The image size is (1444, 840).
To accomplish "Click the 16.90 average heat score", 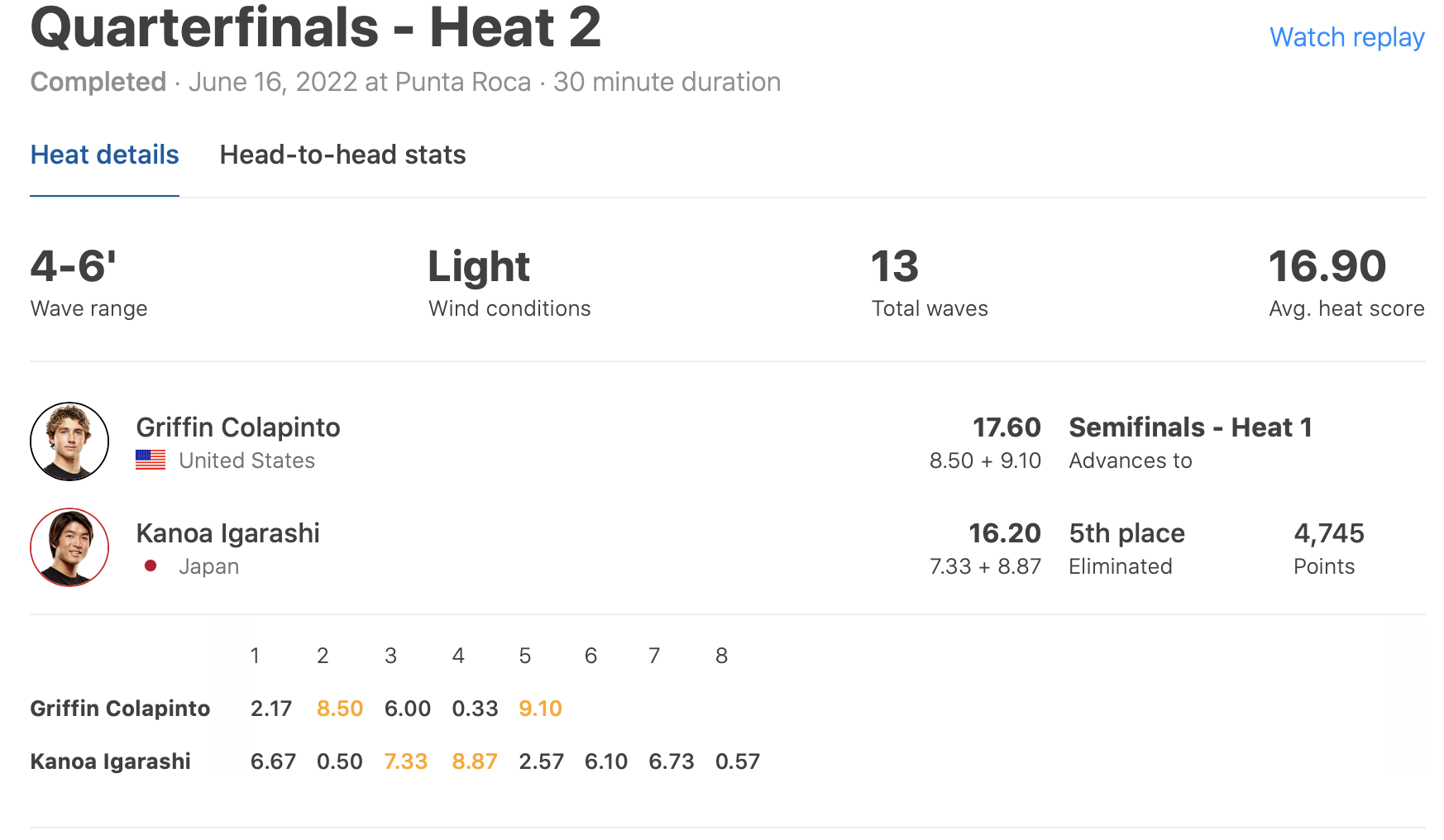I will click(1327, 266).
